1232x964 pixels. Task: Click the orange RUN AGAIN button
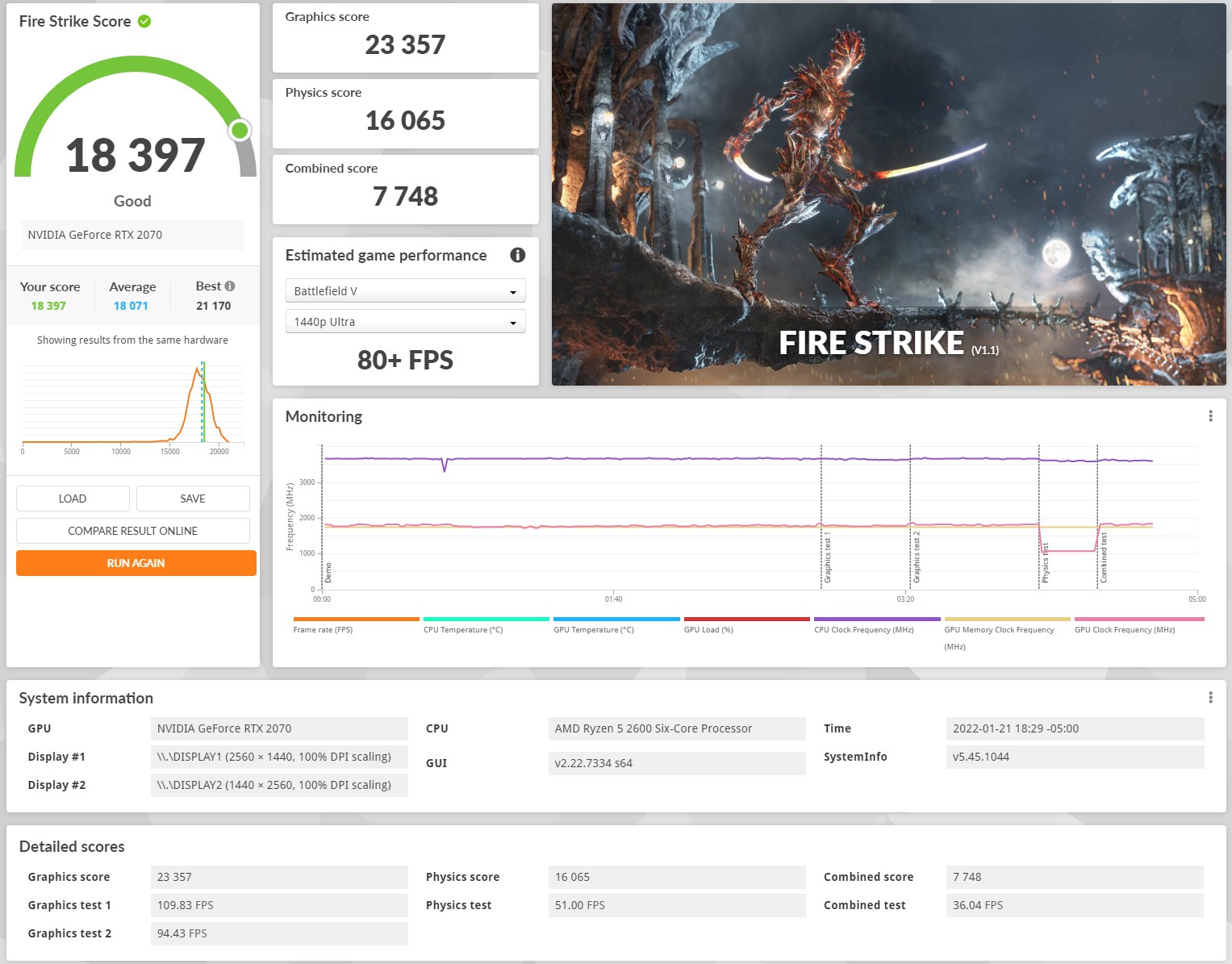click(136, 563)
